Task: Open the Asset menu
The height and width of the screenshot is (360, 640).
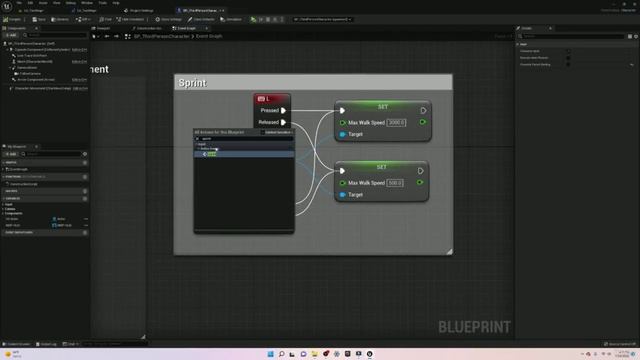Action: [x=43, y=3]
